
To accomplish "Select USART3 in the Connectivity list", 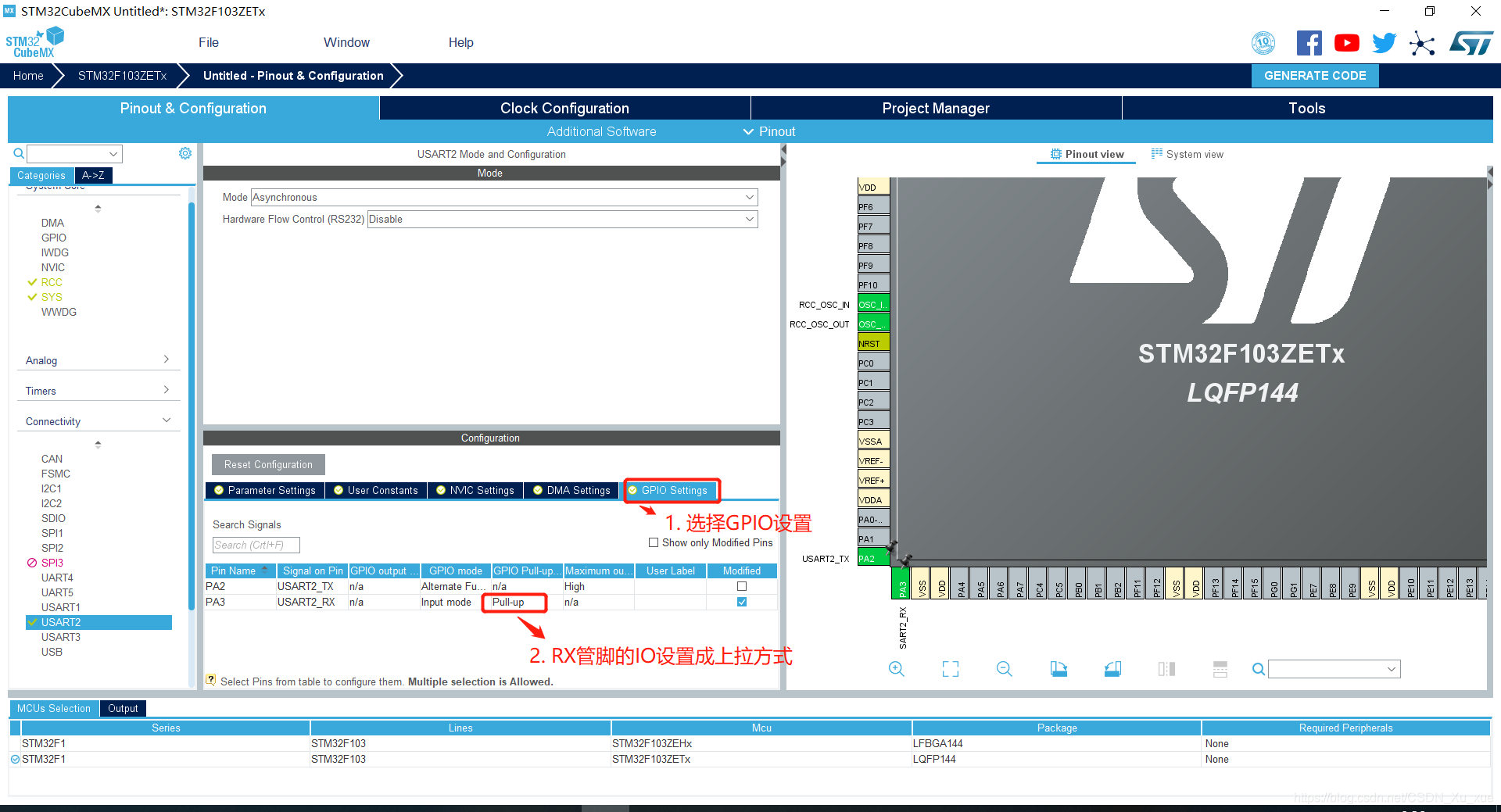I will (61, 637).
